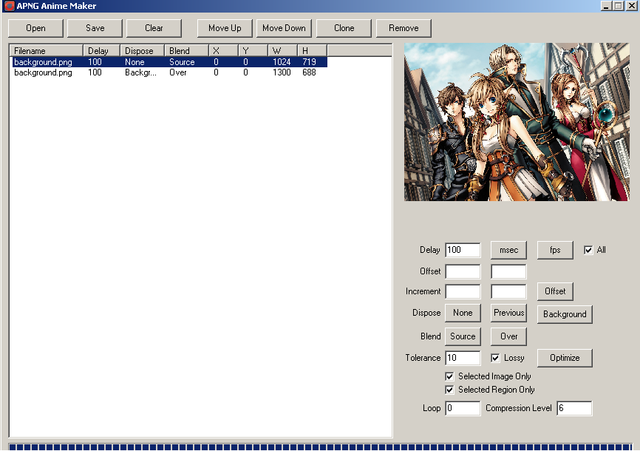Click the Delay column header
The image size is (640, 451).
point(101,51)
